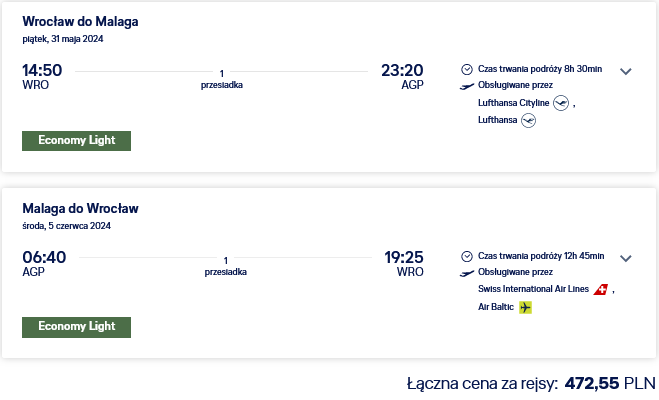Click the 19:25 WRO arrival time
The image size is (659, 400).
(x=404, y=263)
